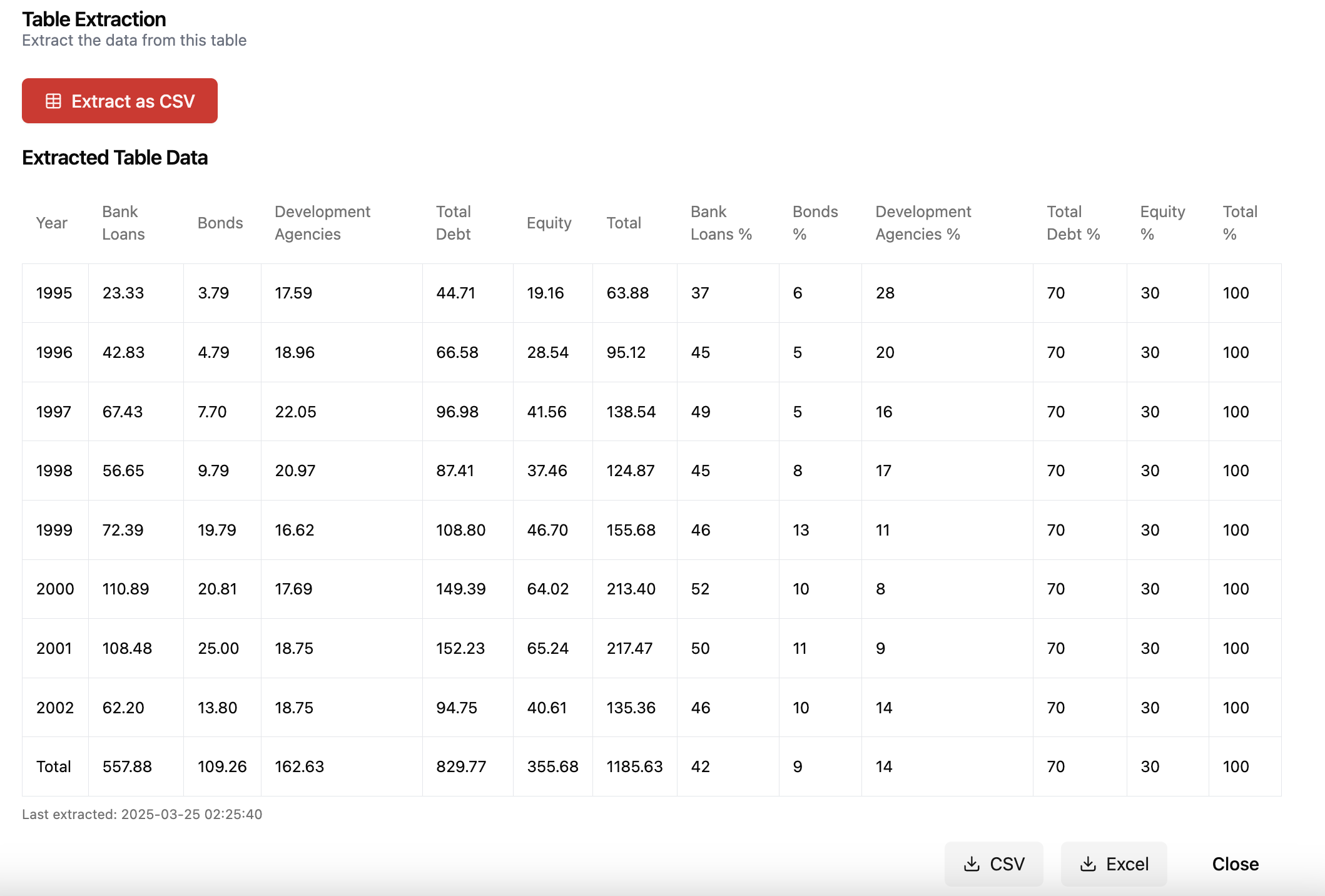Click total value 63.88

click(x=627, y=293)
